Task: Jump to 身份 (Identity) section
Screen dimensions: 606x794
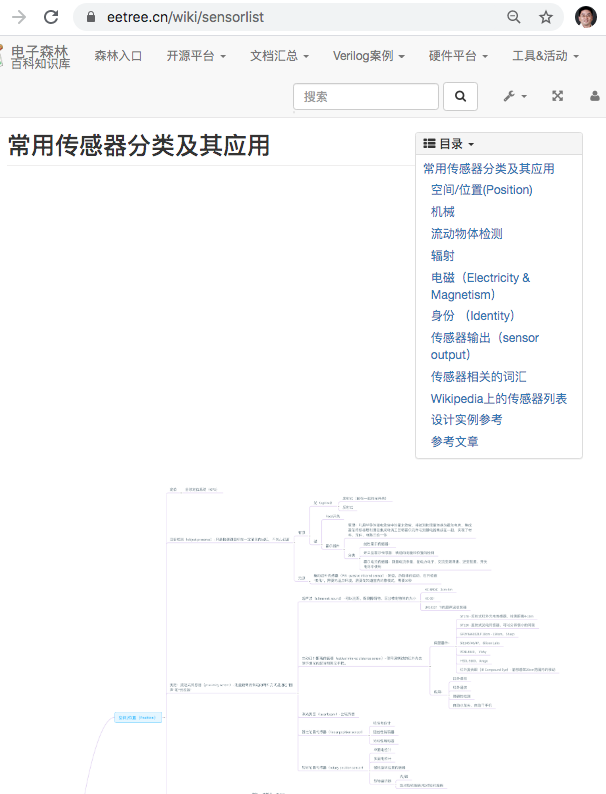Action: click(472, 316)
